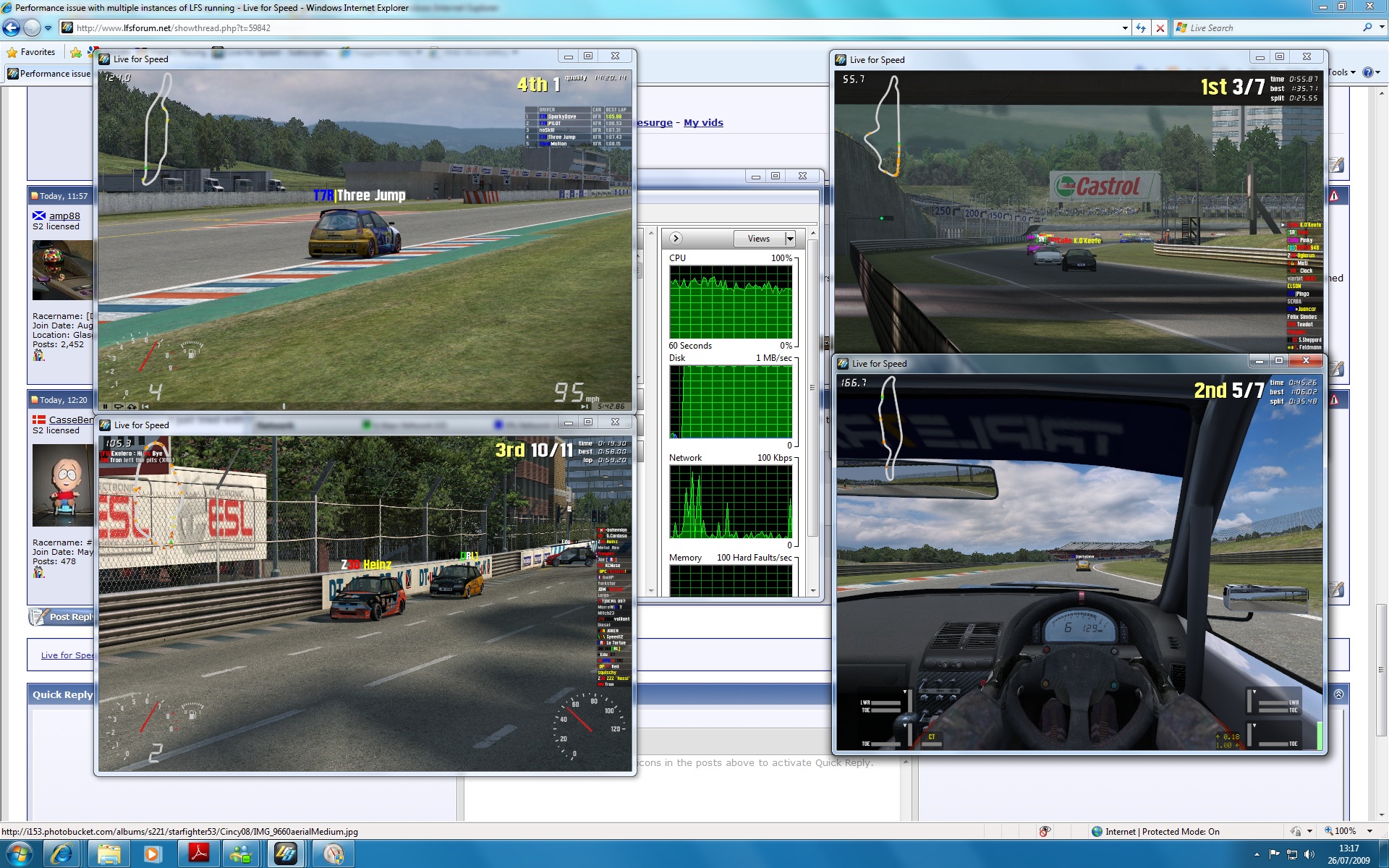The height and width of the screenshot is (868, 1389).
Task: Open the zoom level 100% dropdown
Action: pyautogui.click(x=1369, y=832)
